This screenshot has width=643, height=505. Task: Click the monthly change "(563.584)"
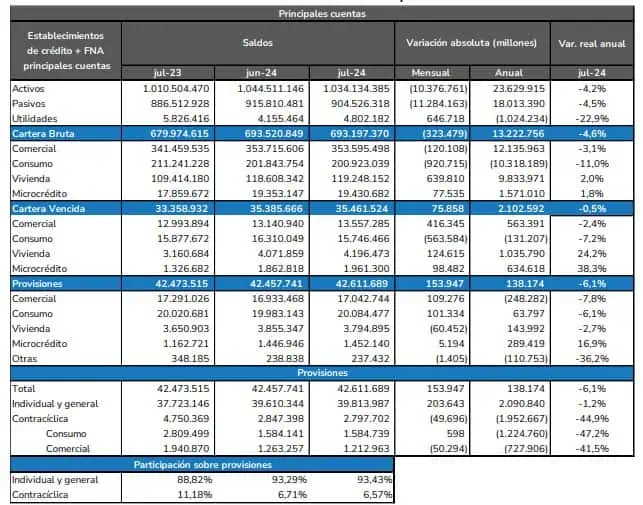446,239
